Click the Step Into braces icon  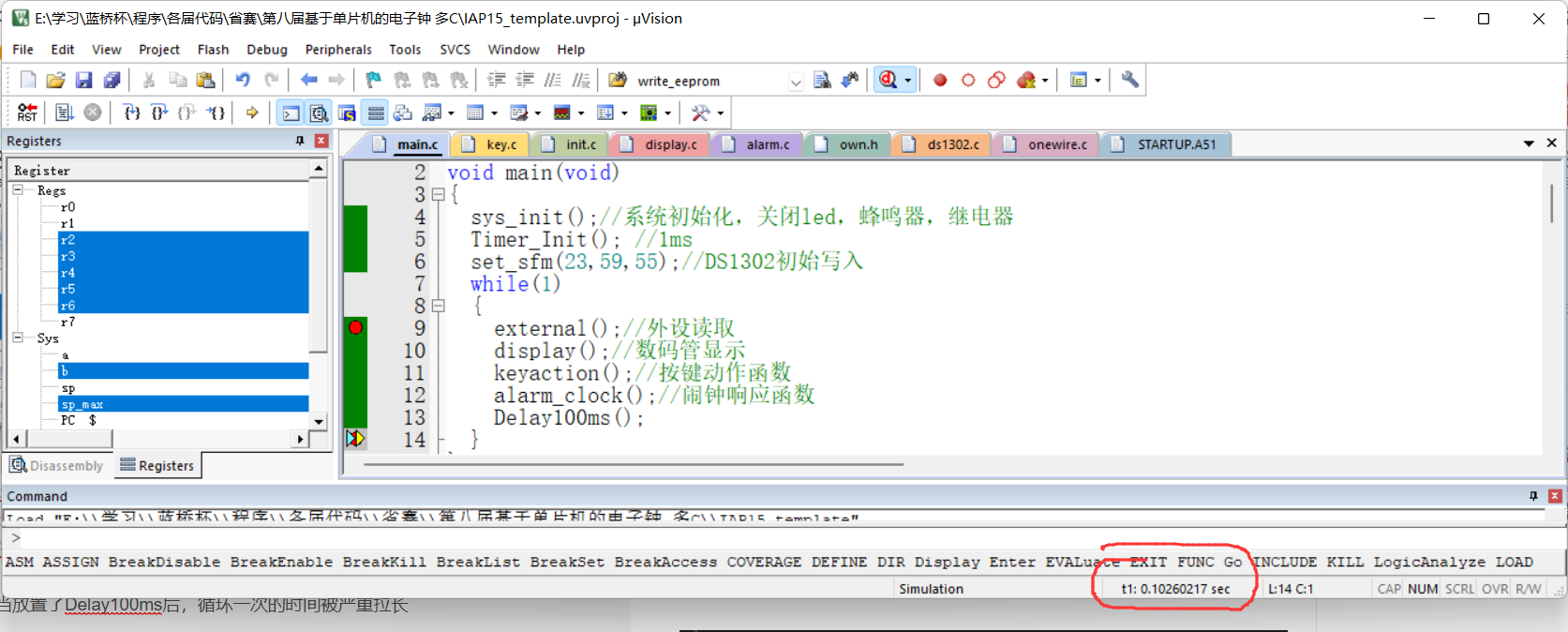(x=132, y=113)
